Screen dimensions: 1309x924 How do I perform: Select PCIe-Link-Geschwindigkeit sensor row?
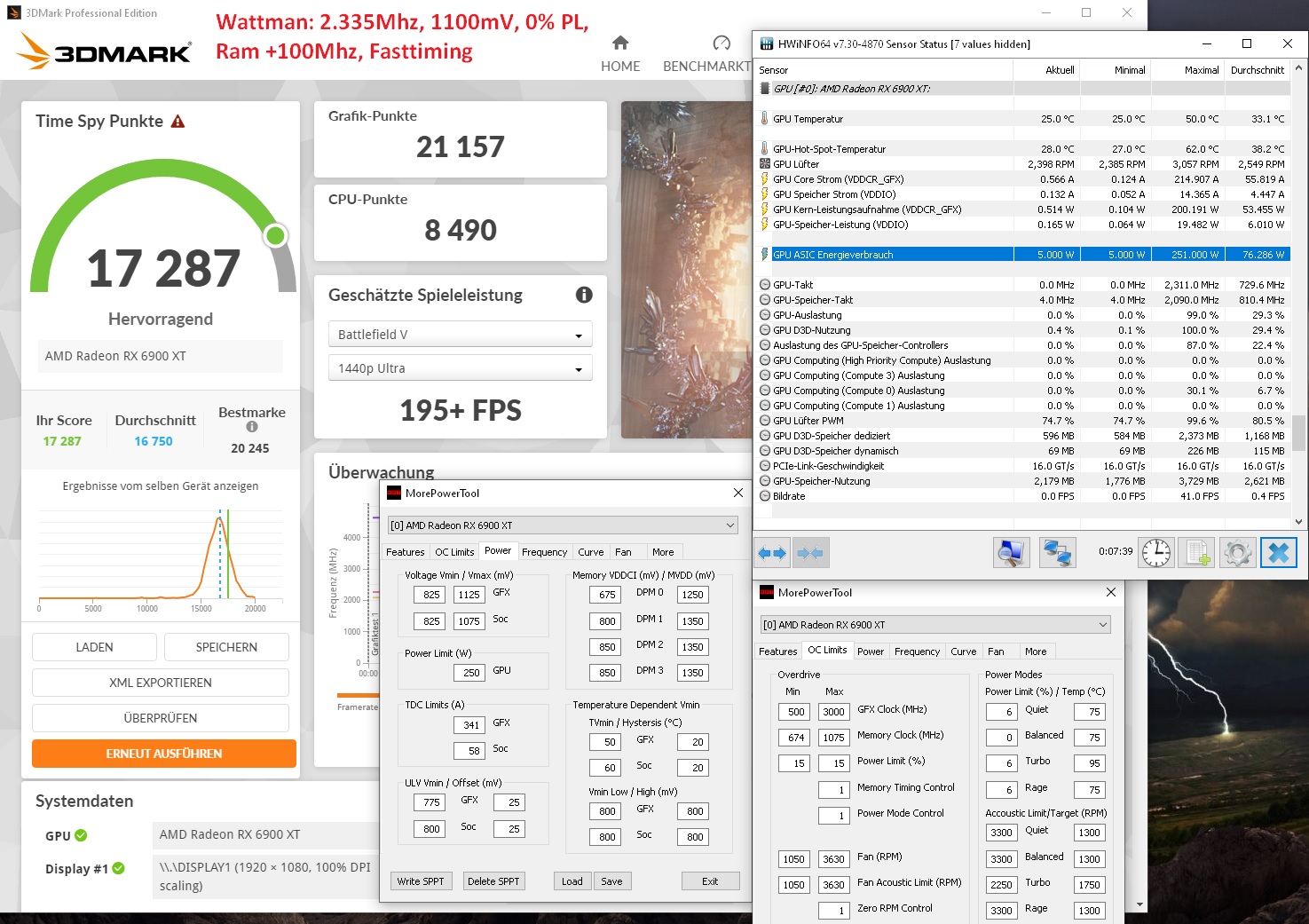[1023, 466]
